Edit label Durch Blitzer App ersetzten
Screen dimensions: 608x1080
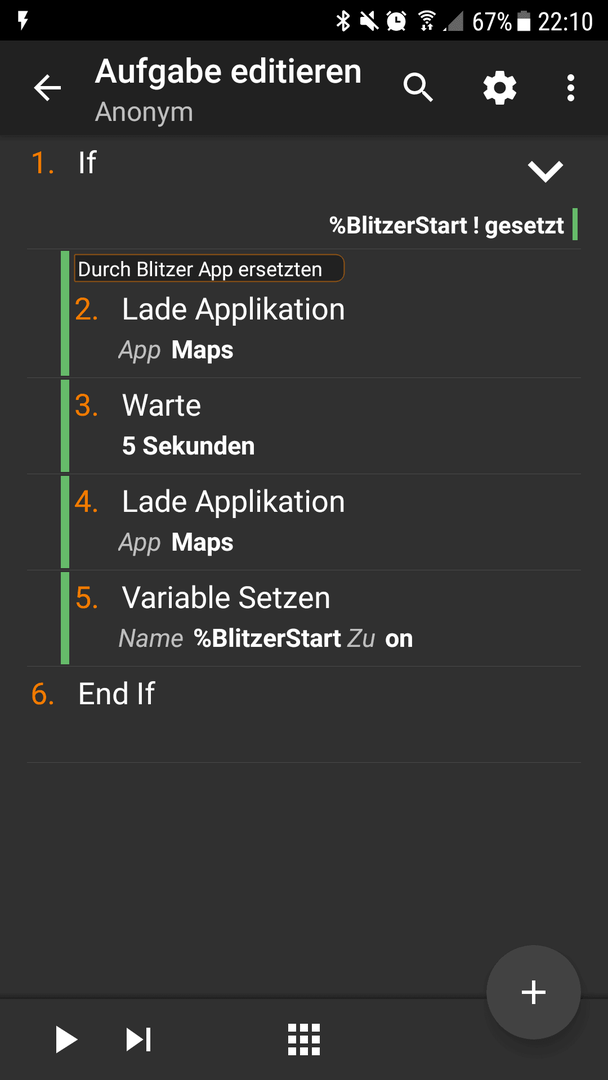tap(209, 268)
